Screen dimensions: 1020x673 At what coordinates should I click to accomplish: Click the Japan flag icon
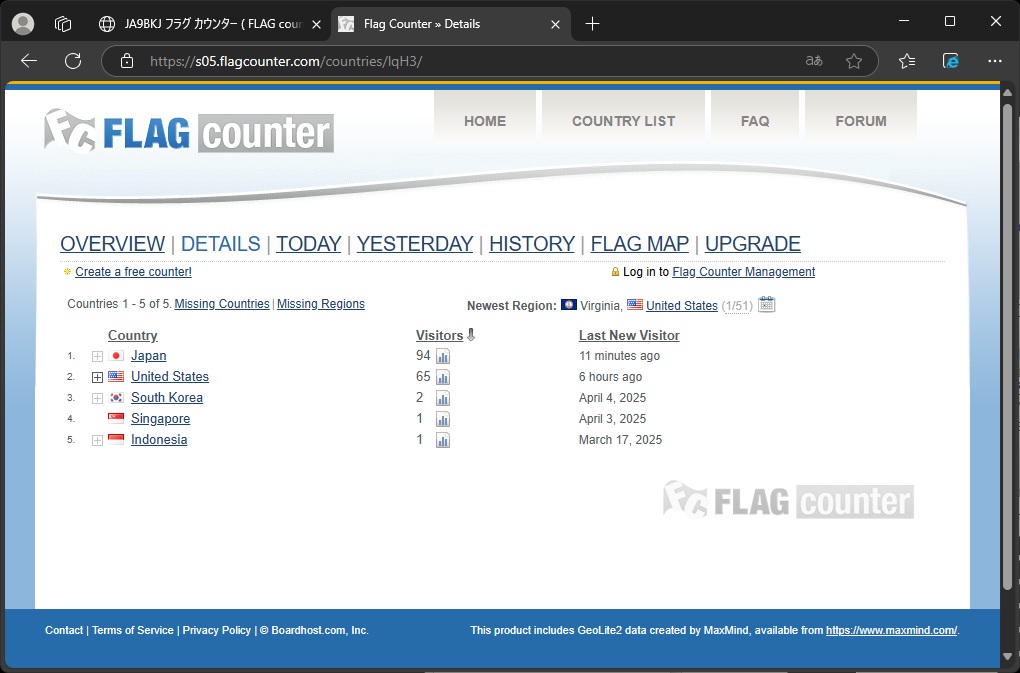(116, 356)
